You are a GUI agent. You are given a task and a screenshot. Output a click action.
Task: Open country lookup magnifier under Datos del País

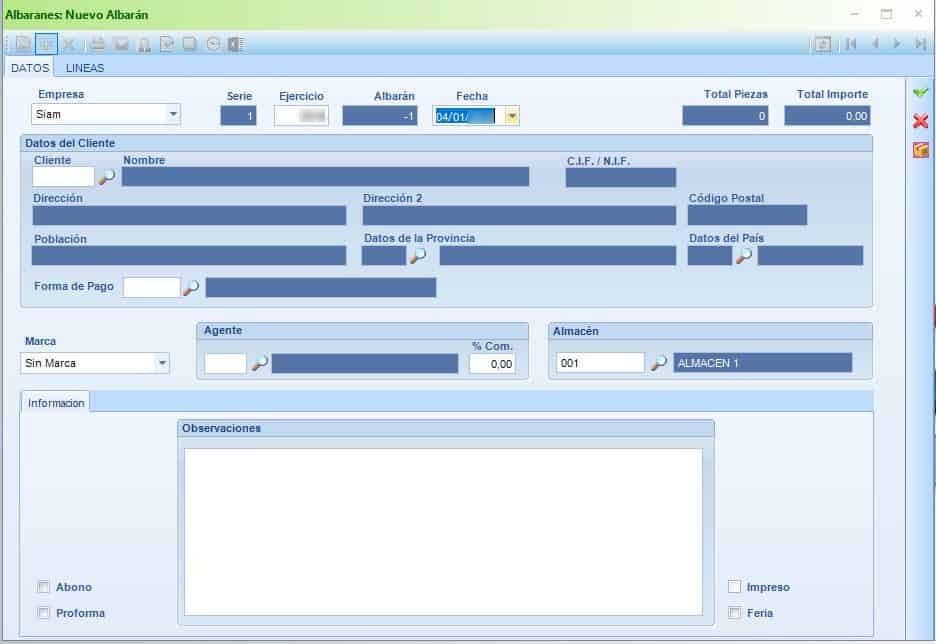point(744,256)
